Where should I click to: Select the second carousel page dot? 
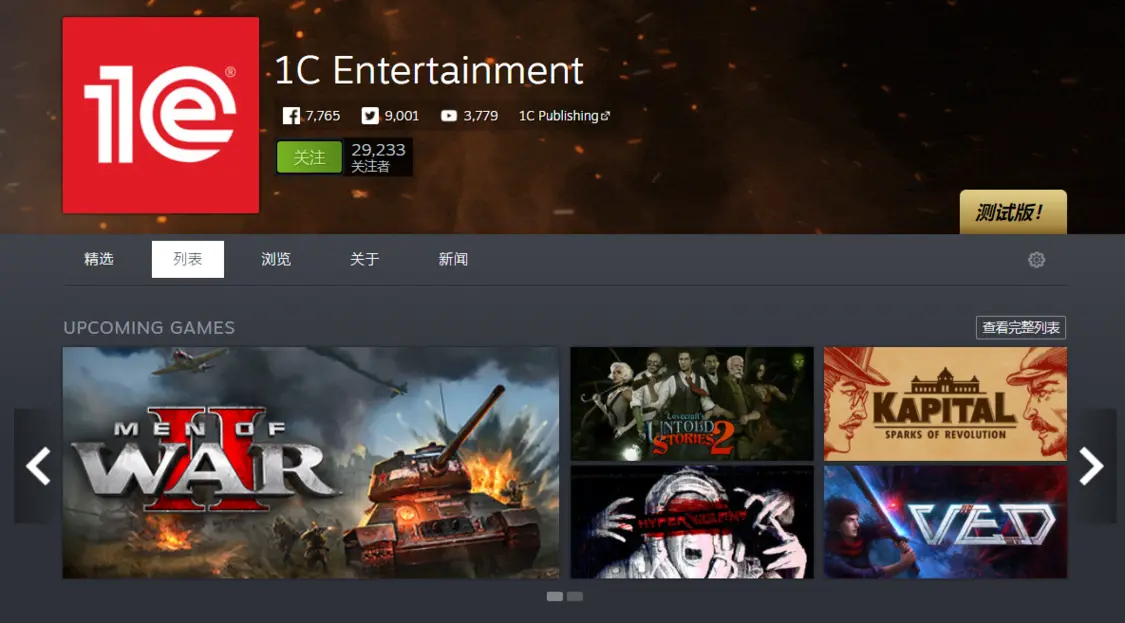point(575,596)
